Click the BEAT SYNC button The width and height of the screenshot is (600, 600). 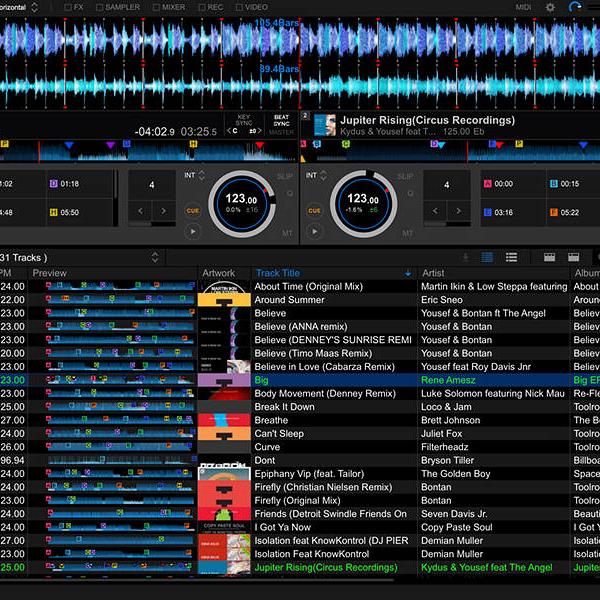281,124
